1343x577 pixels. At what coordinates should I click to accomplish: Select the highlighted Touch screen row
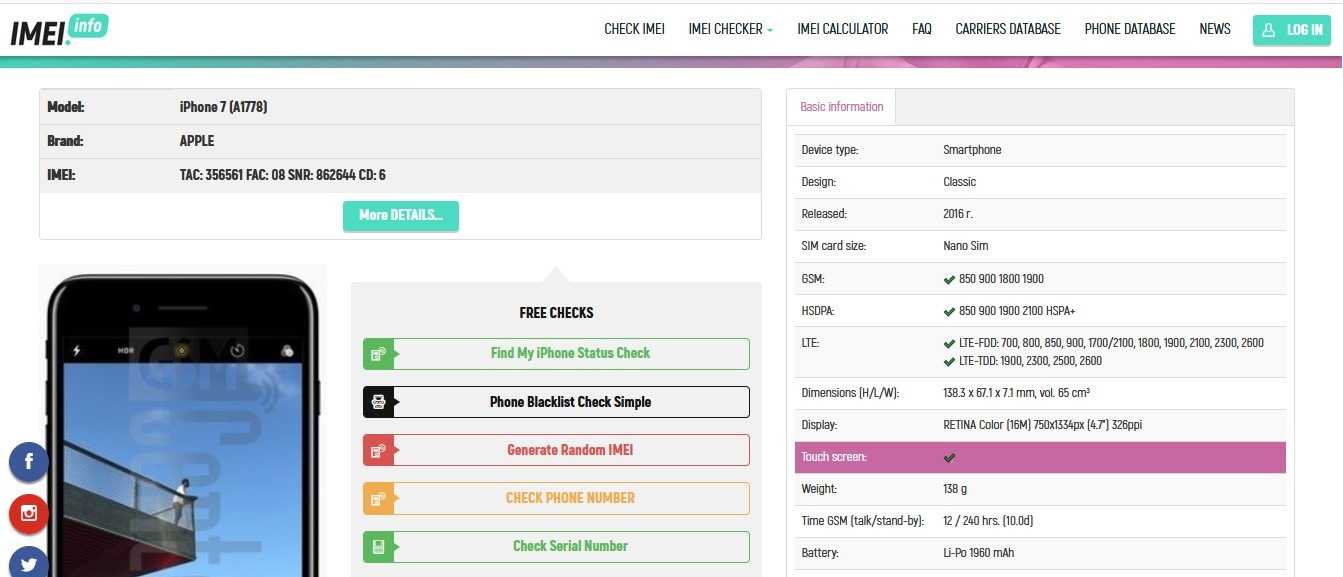tap(1040, 457)
